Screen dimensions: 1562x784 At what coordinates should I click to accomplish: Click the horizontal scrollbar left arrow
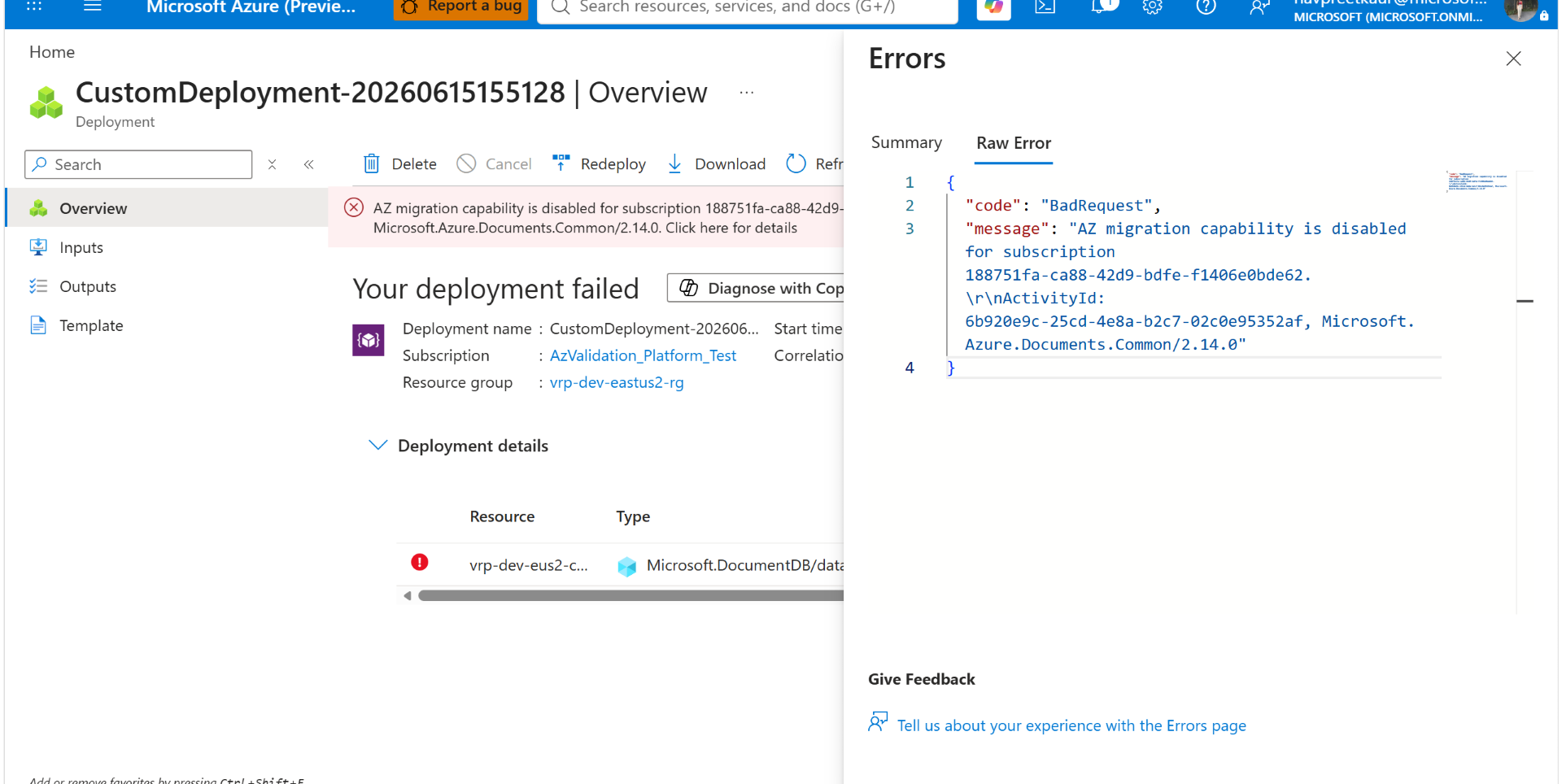tap(407, 596)
